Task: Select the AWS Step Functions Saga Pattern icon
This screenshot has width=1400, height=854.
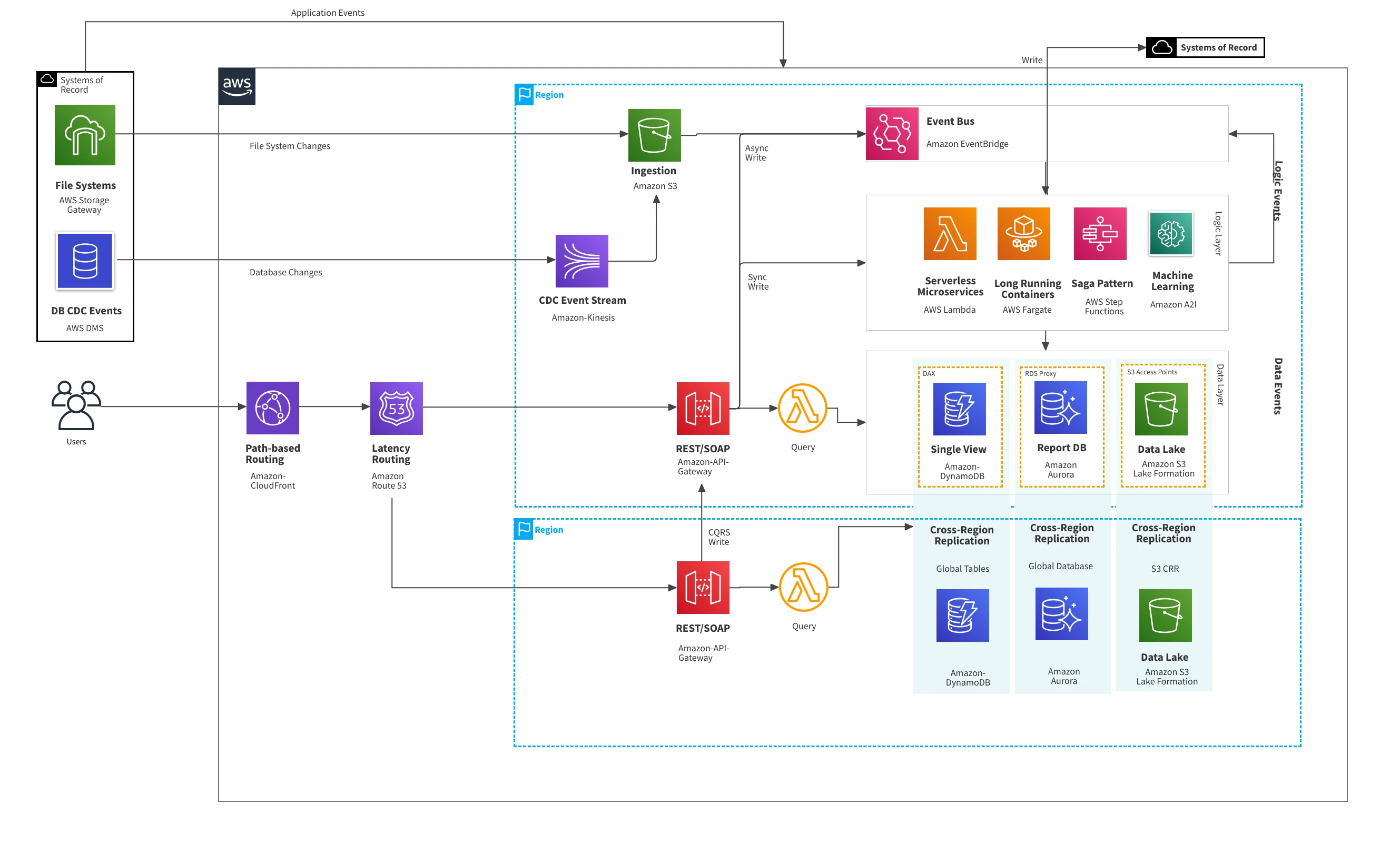Action: click(1099, 233)
